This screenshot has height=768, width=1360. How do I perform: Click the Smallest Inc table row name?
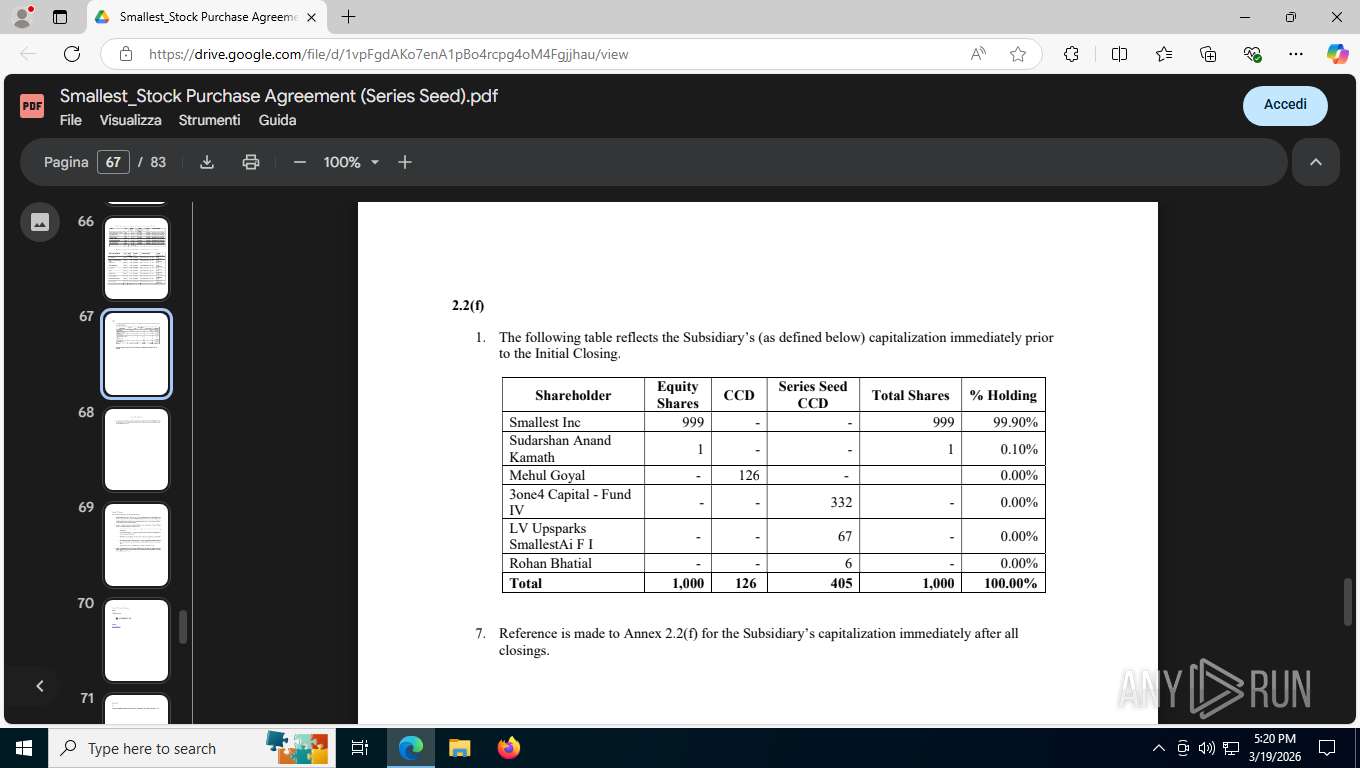(x=544, y=422)
